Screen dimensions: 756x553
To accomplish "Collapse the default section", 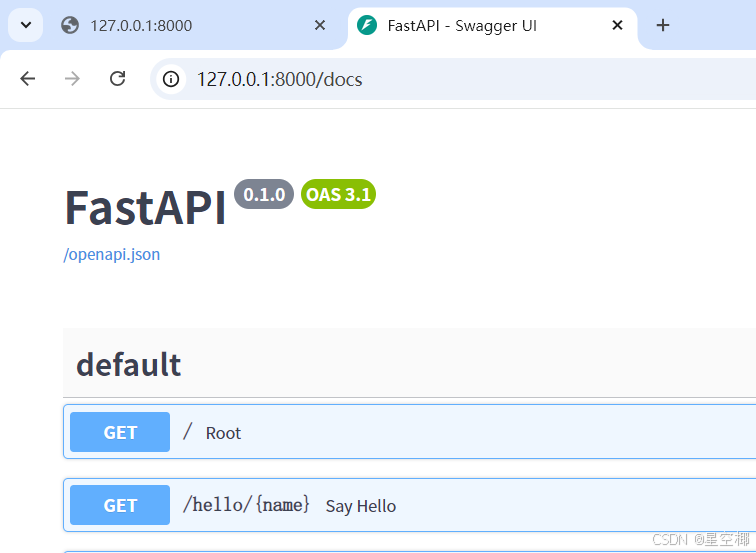I will click(409, 364).
